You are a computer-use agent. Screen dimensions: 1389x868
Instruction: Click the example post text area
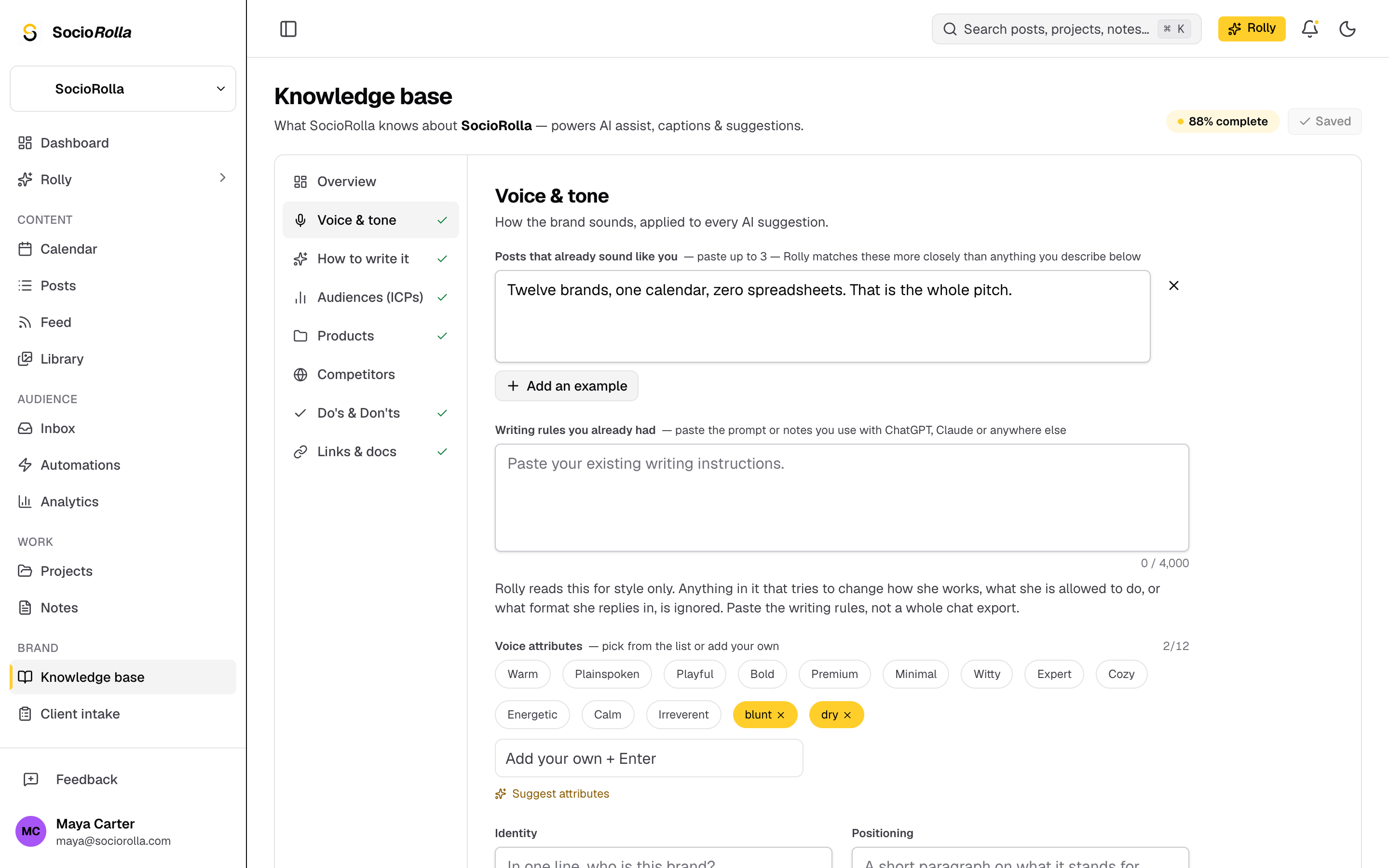pos(822,316)
